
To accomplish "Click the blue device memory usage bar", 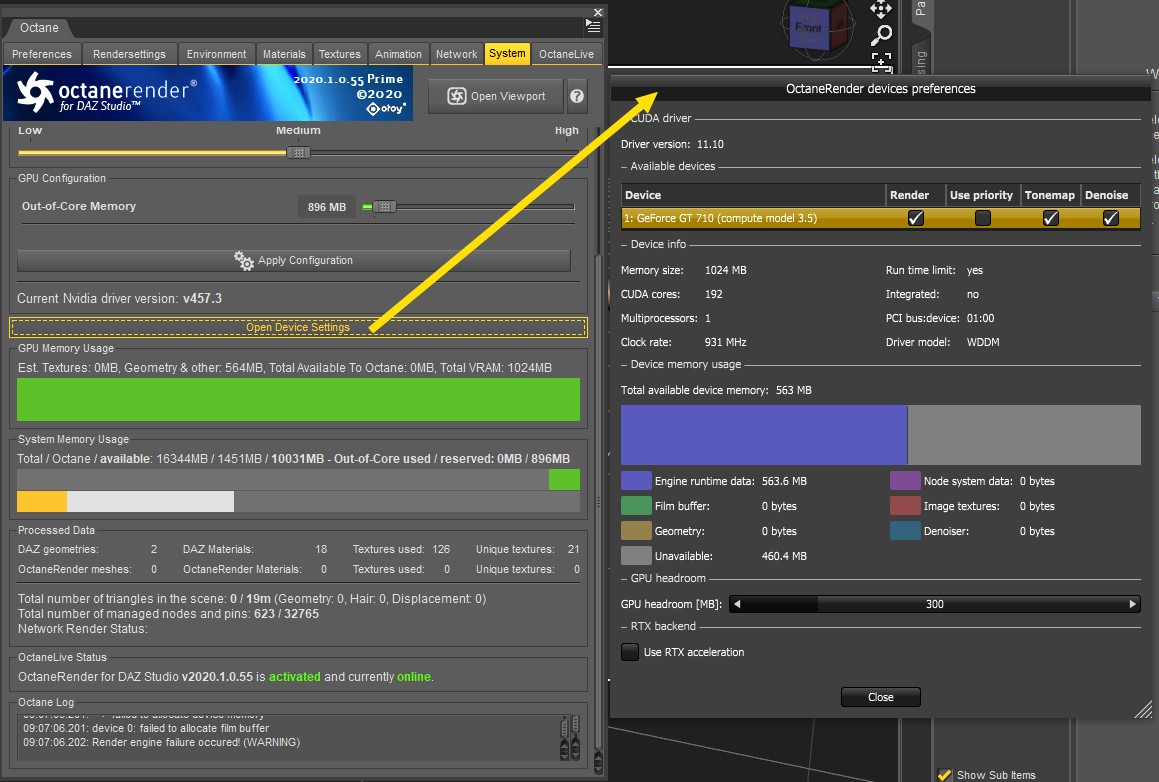I will 764,435.
